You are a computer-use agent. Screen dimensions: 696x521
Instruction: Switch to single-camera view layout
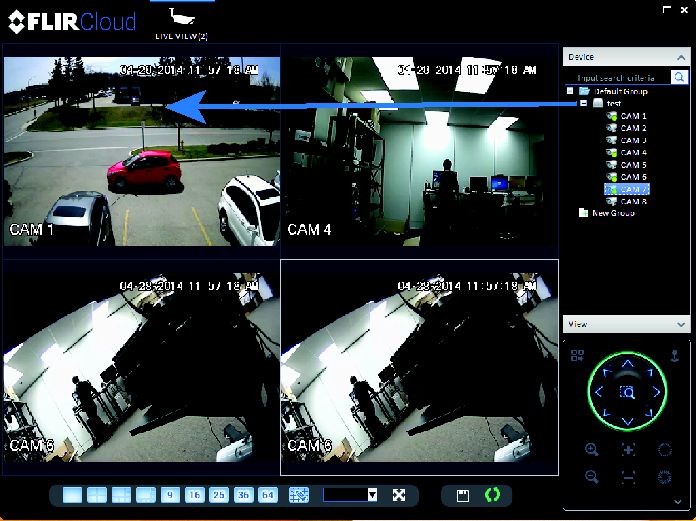(x=72, y=494)
